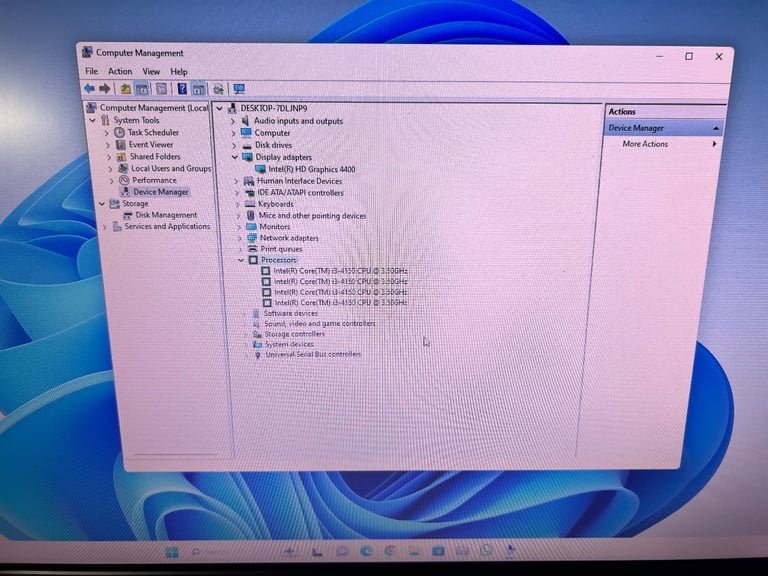Screen dimensions: 768x576
Task: Collapse the Storage node
Action: pos(102,204)
